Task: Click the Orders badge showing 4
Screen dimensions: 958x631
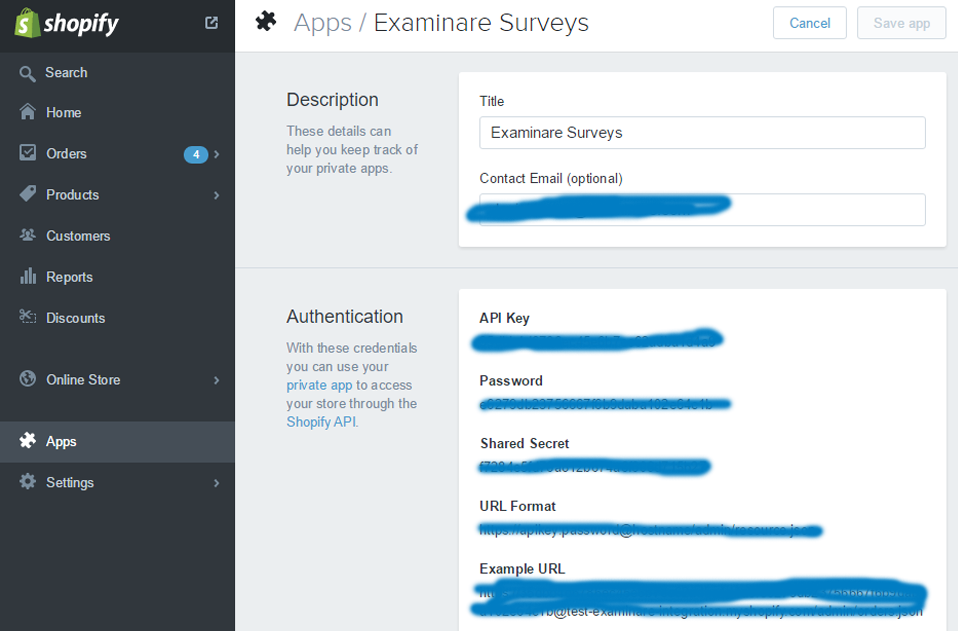Action: click(x=196, y=155)
